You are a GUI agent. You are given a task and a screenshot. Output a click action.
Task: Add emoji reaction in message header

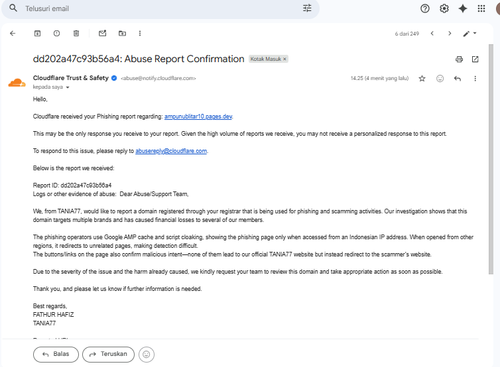440,79
